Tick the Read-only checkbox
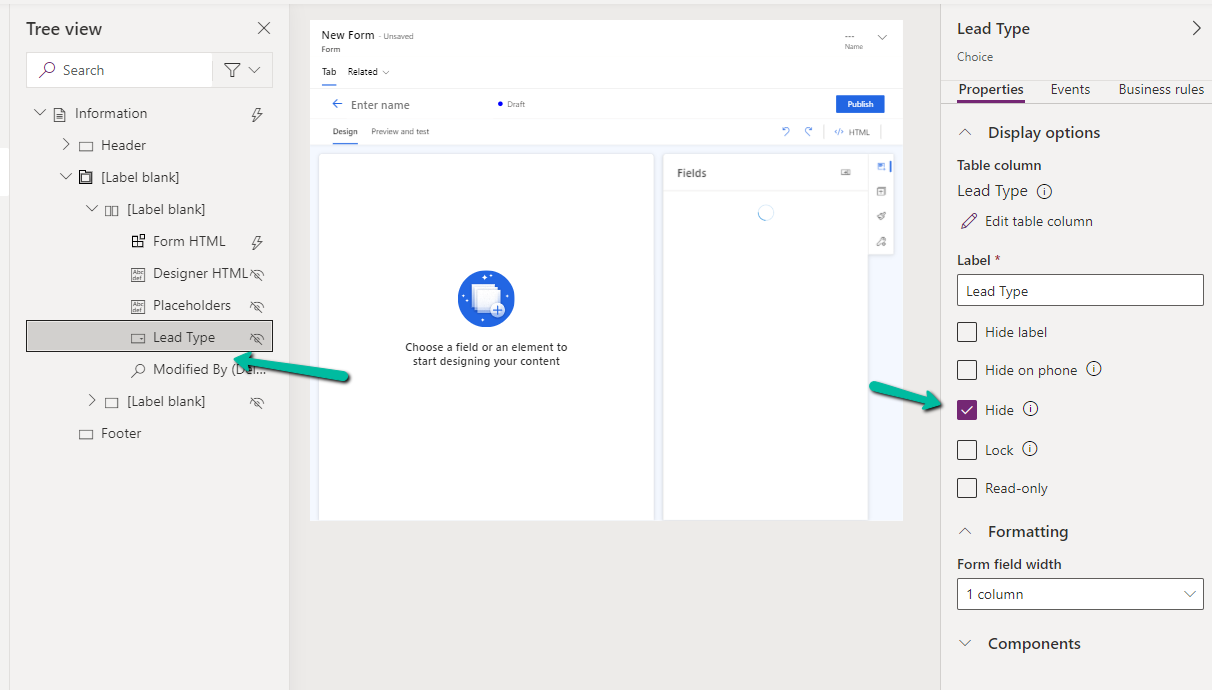The image size is (1212, 690). [x=967, y=488]
